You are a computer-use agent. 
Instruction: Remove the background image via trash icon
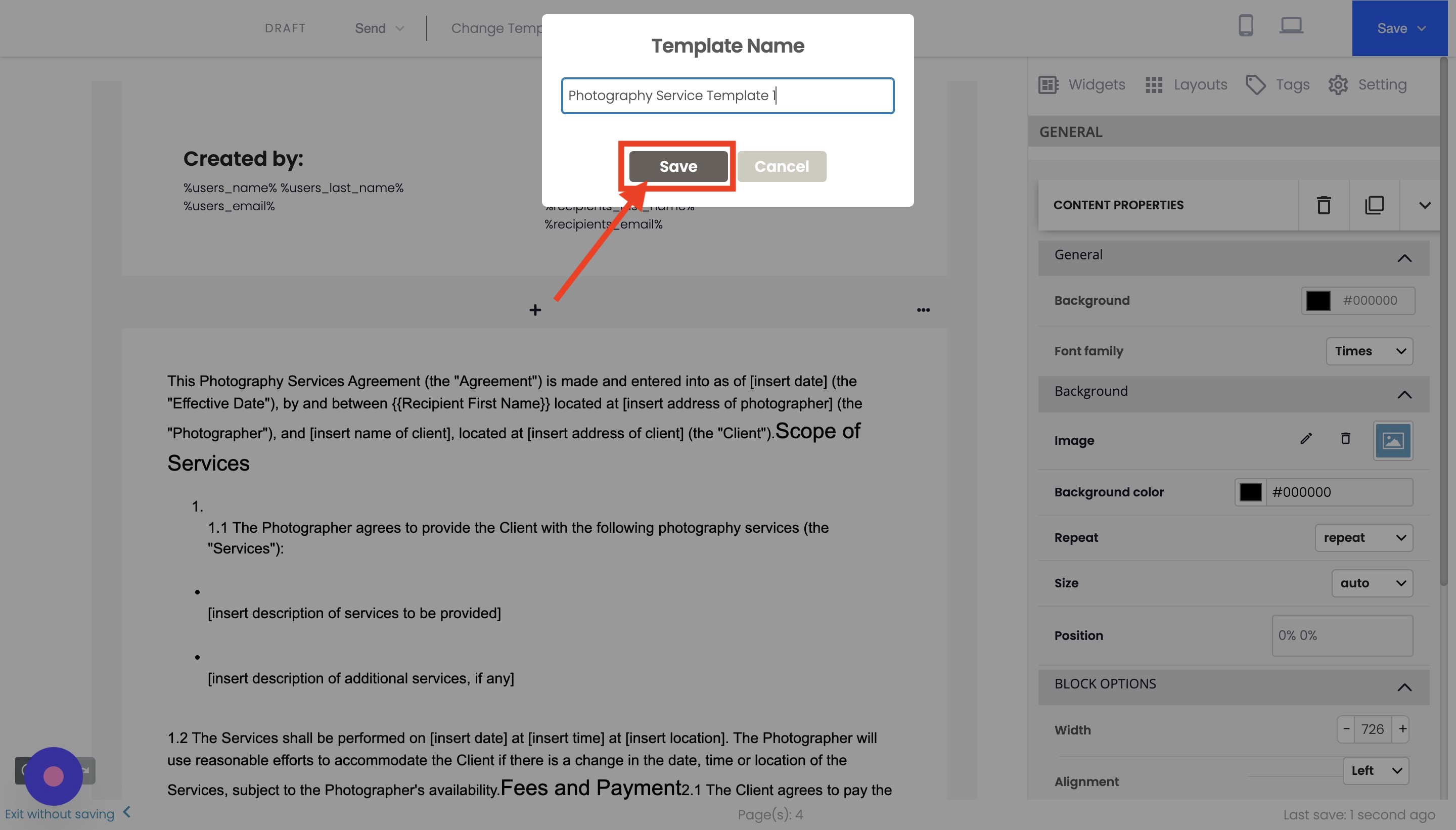[1346, 439]
